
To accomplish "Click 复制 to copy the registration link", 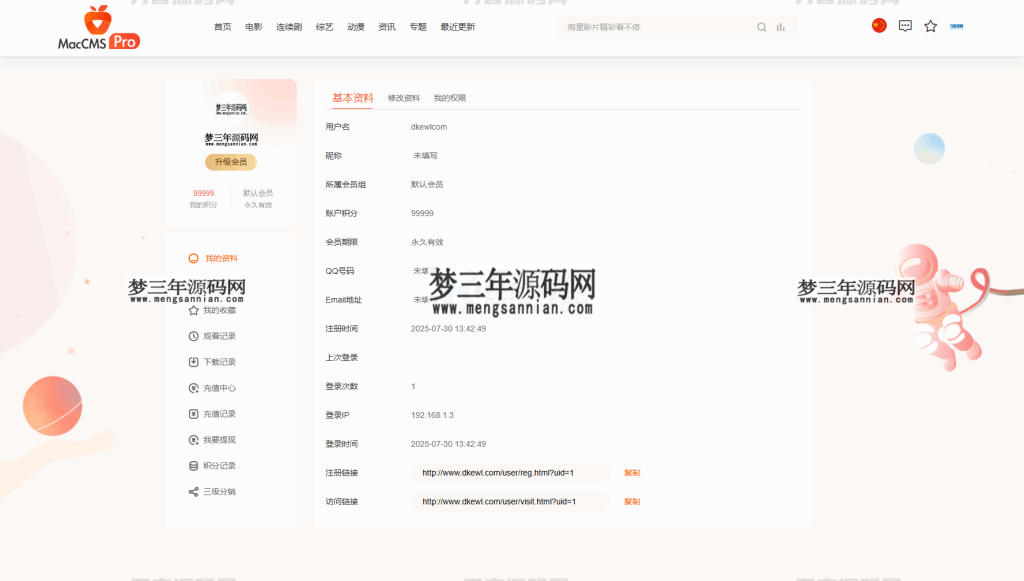I will pos(632,472).
